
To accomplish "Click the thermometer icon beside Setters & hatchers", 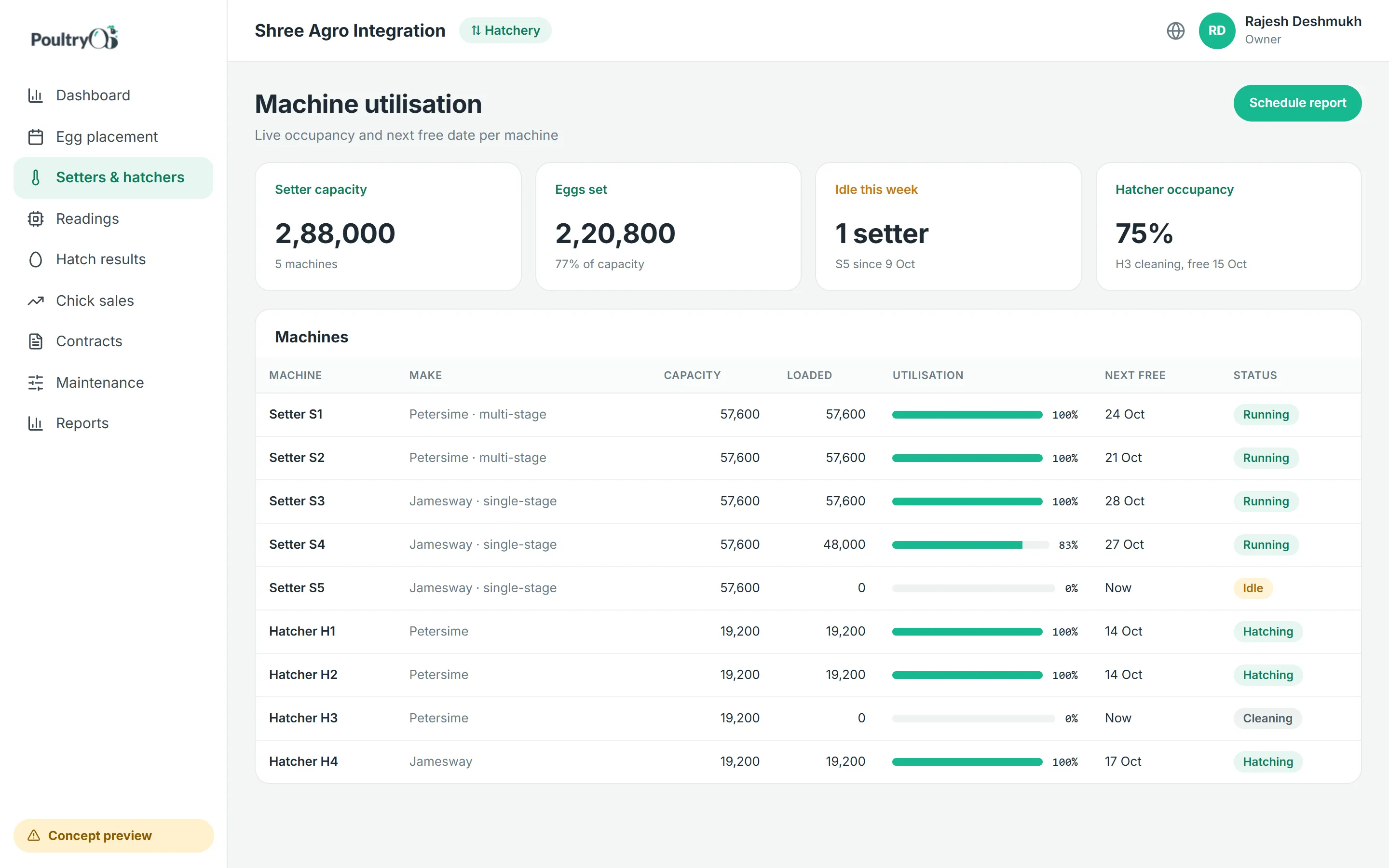I will click(36, 177).
